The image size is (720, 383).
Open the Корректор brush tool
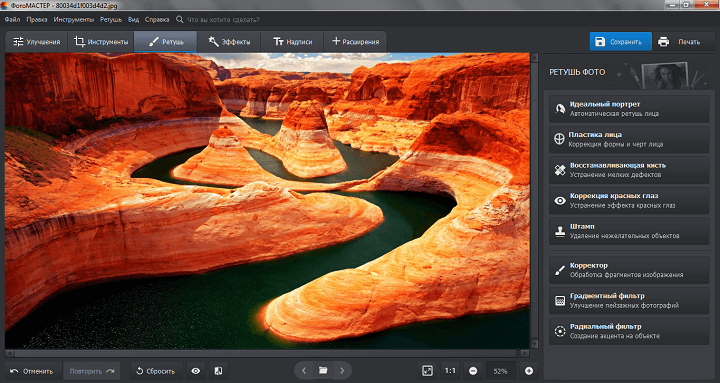[629, 270]
